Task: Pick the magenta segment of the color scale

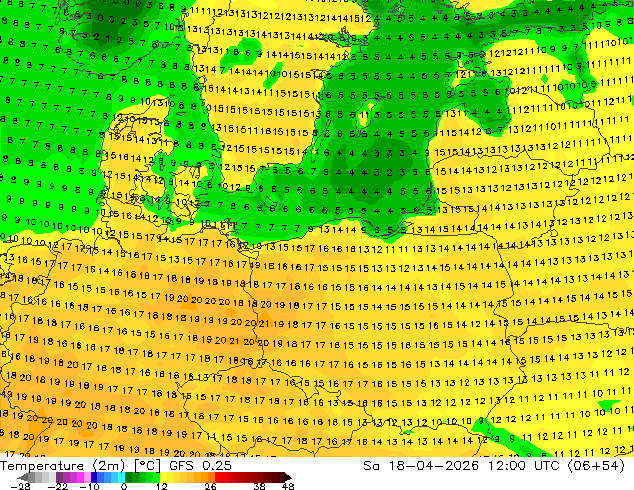Action: pyautogui.click(x=80, y=477)
